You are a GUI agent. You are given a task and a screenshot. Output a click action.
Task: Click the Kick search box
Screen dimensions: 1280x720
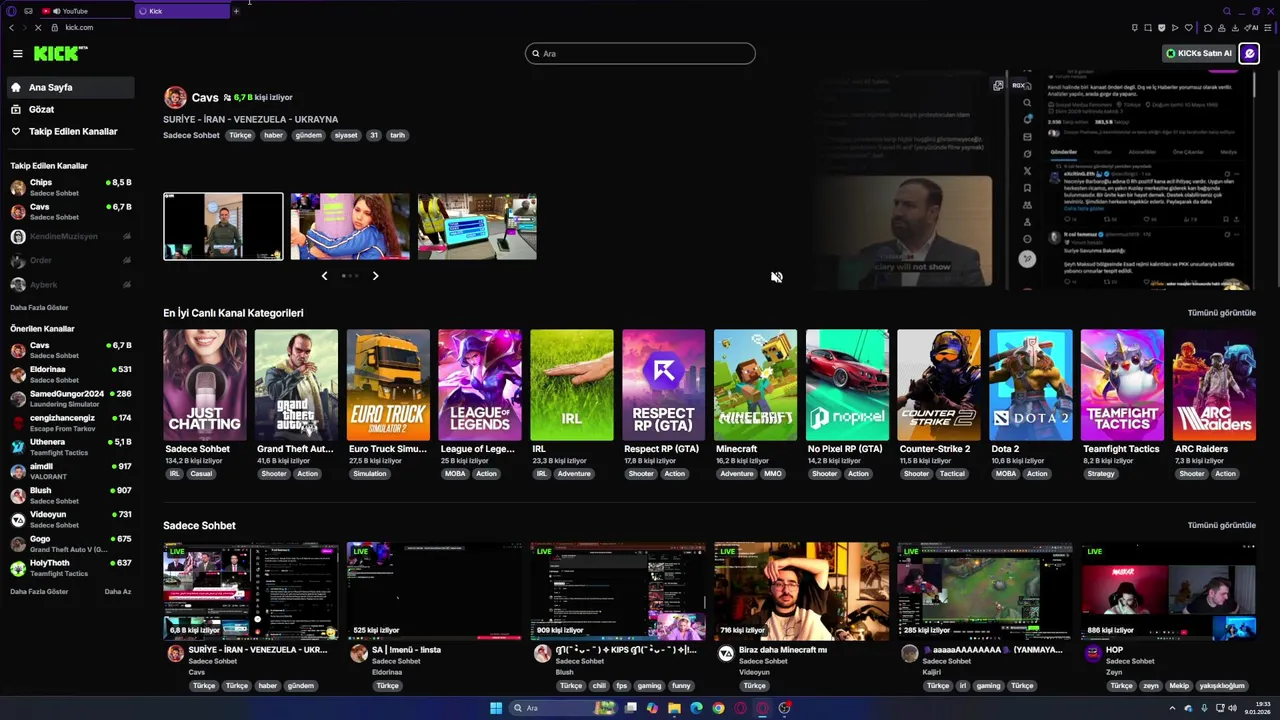(640, 54)
